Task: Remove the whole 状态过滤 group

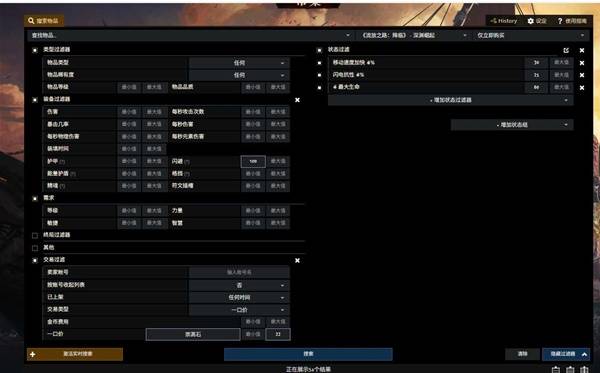Action: point(582,50)
